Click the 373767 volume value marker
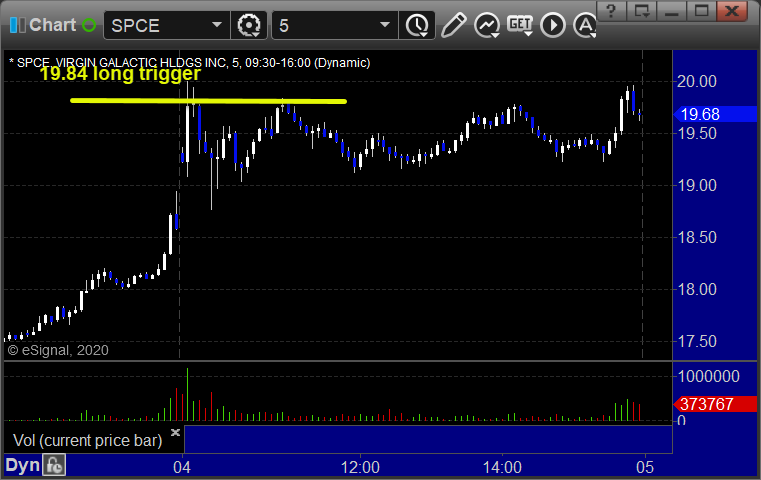Viewport: 761px width, 480px height. pos(715,404)
